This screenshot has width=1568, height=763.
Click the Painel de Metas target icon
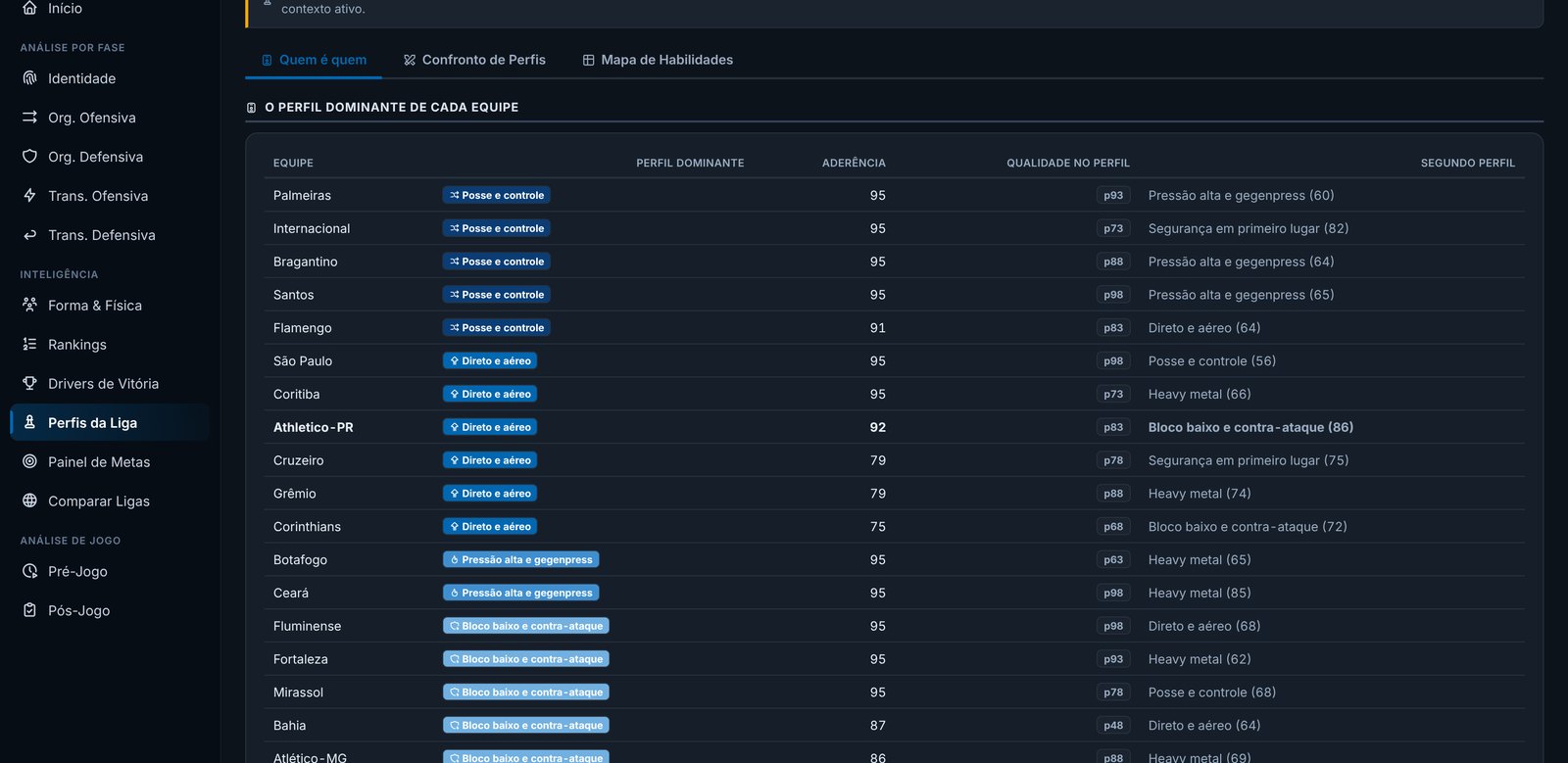click(29, 461)
